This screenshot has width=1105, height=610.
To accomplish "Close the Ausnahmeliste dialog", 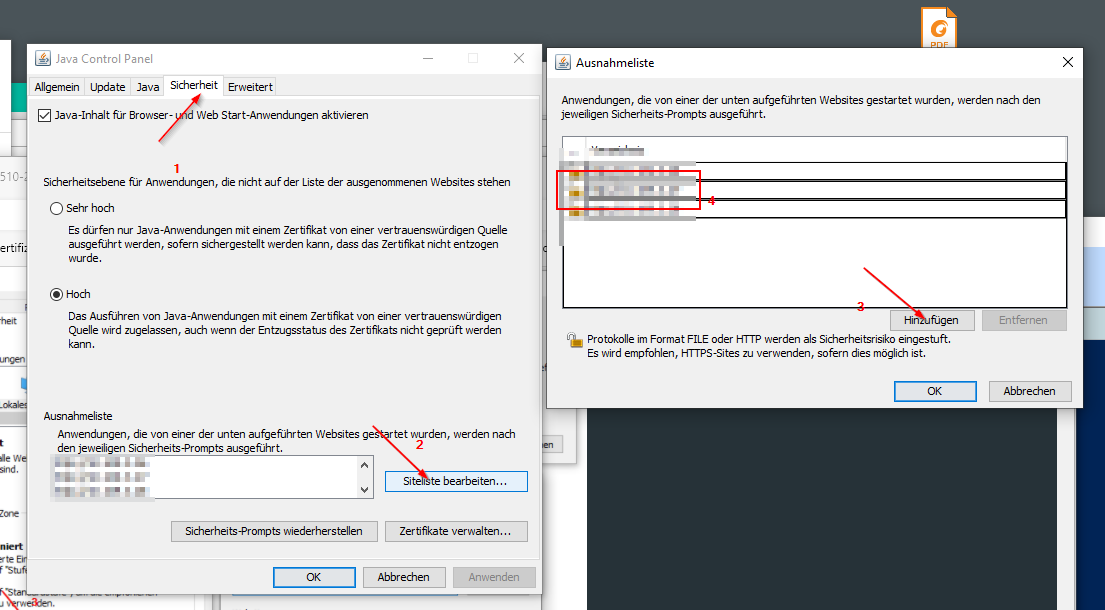I will pyautogui.click(x=1068, y=63).
